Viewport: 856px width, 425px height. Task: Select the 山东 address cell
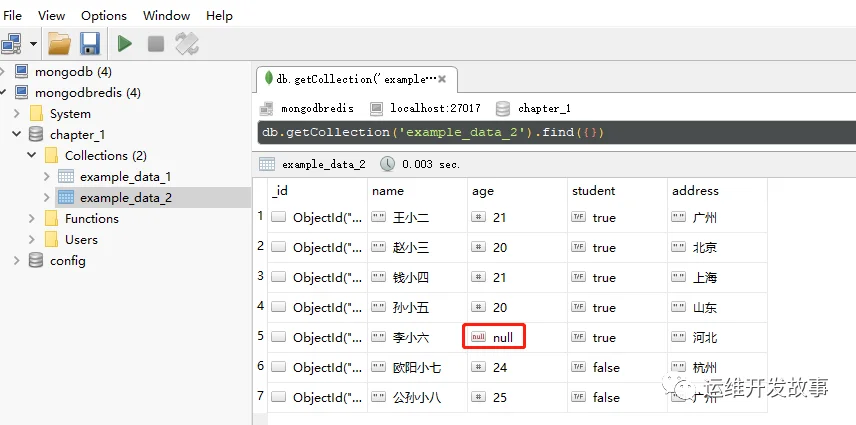[x=717, y=308]
